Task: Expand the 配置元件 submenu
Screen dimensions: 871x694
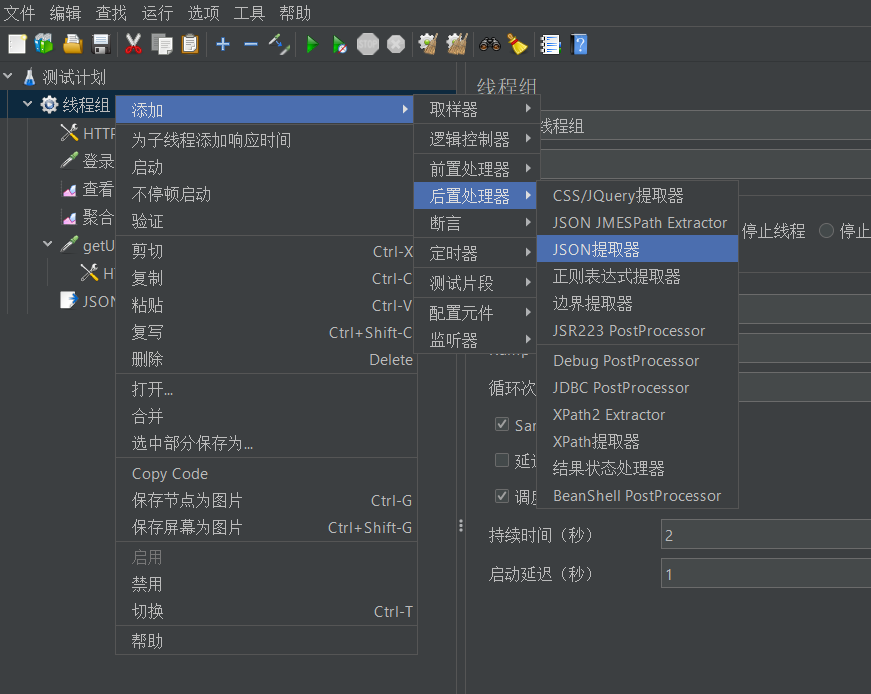Action: click(x=475, y=313)
